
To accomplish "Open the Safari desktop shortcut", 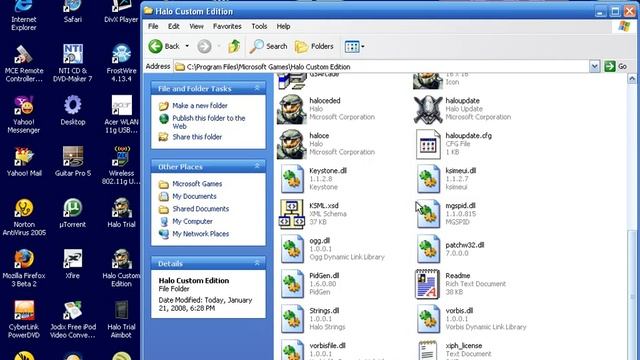I will point(72,12).
